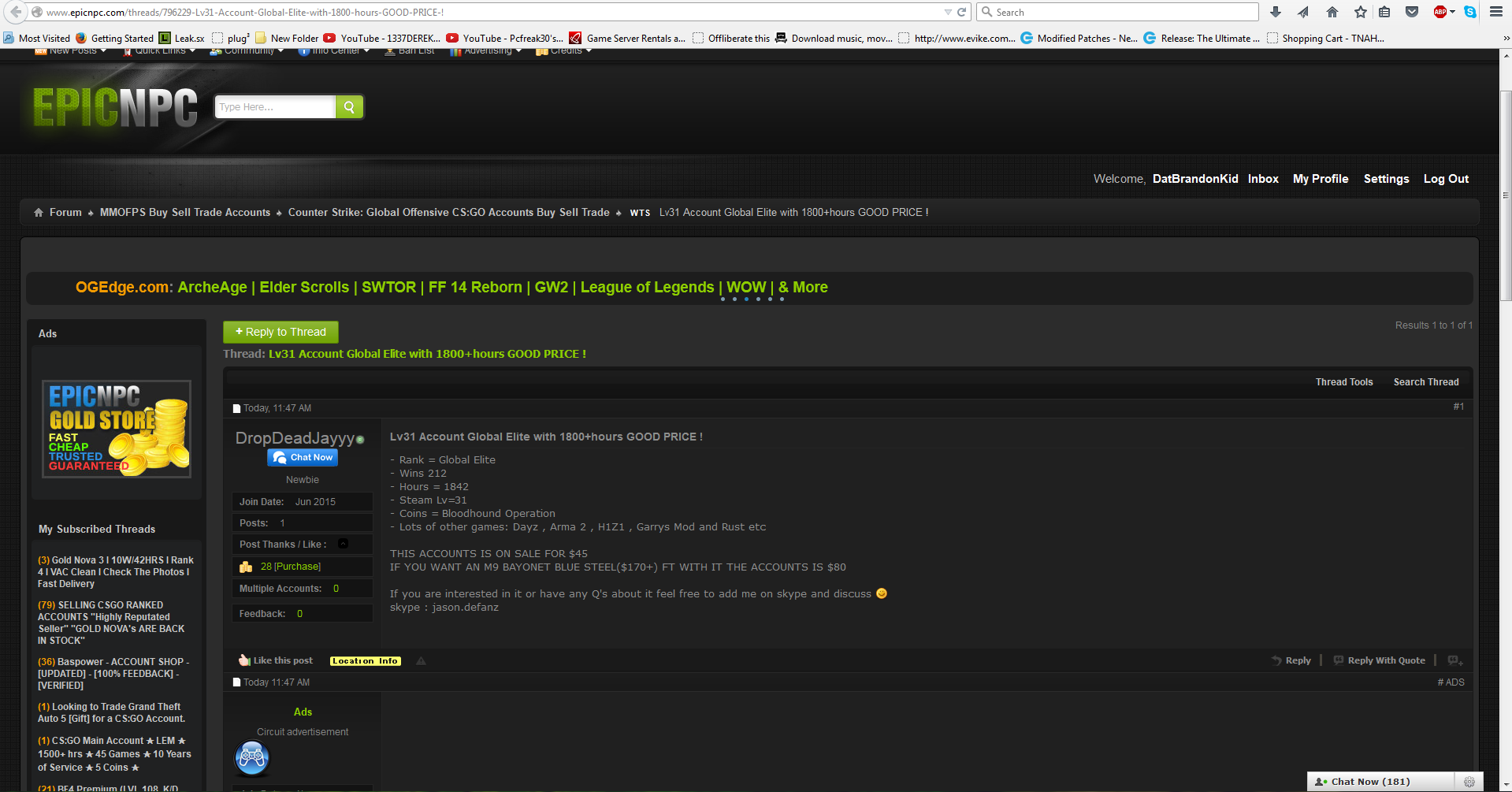Open the browser hamburger menu
Viewport: 1512px width, 792px height.
(x=1496, y=12)
